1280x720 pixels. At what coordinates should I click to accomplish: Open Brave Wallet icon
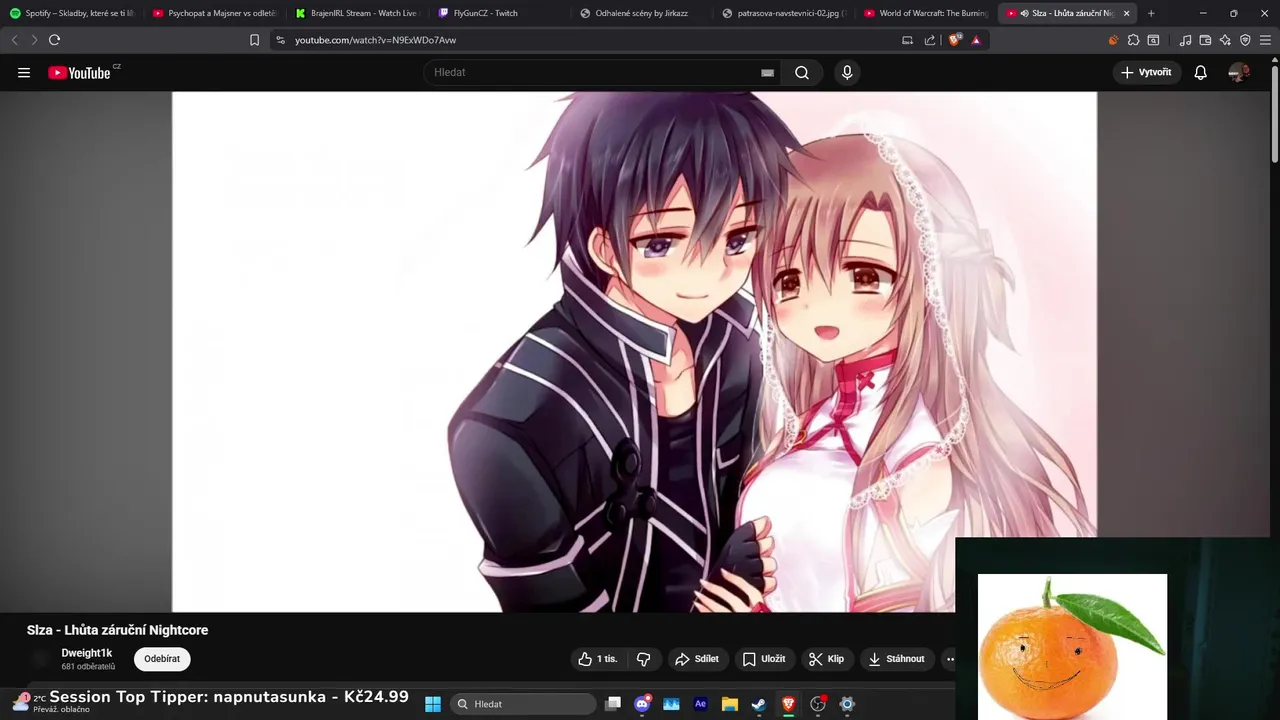1205,40
